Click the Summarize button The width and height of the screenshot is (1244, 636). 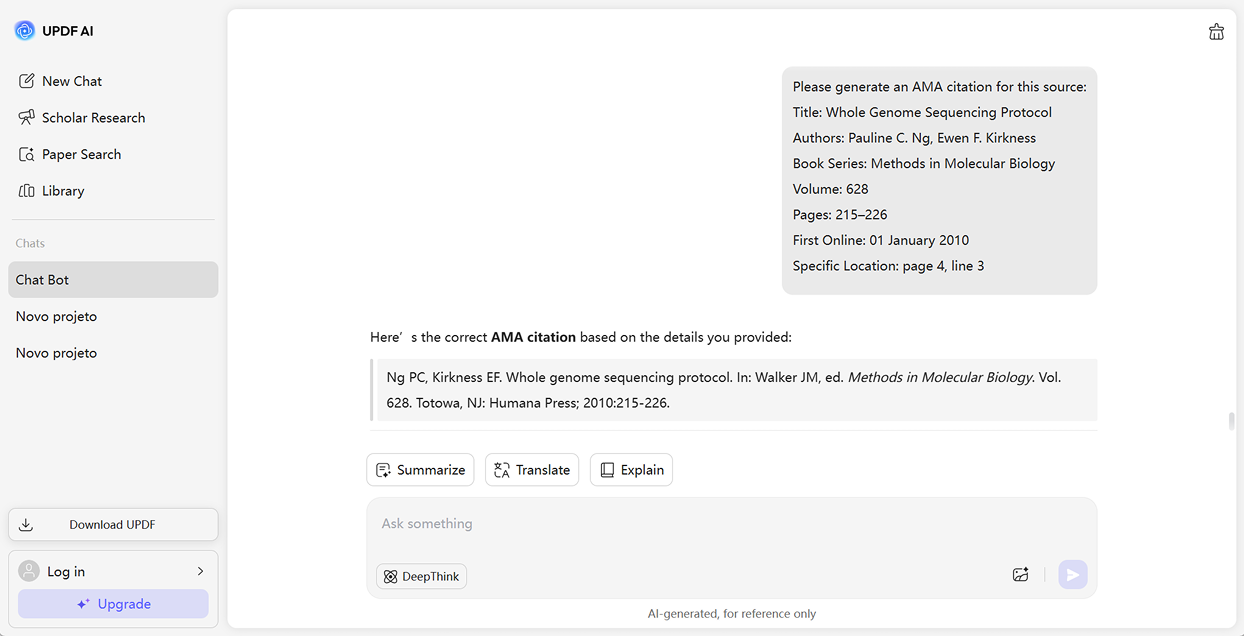(420, 470)
